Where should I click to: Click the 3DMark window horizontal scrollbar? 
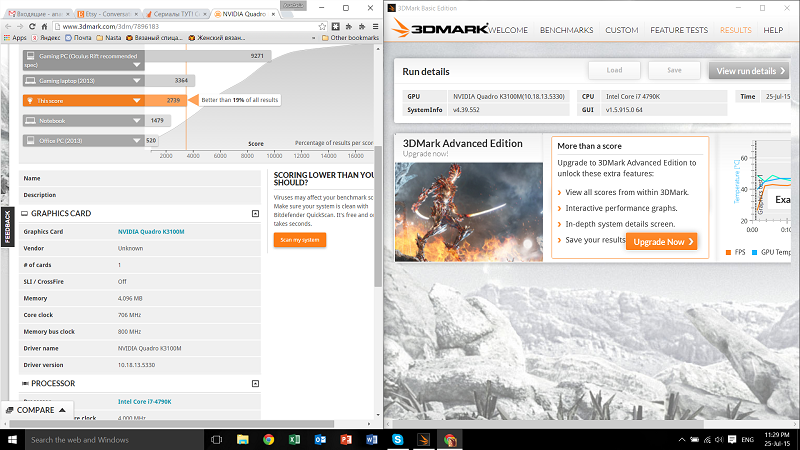(x=548, y=424)
